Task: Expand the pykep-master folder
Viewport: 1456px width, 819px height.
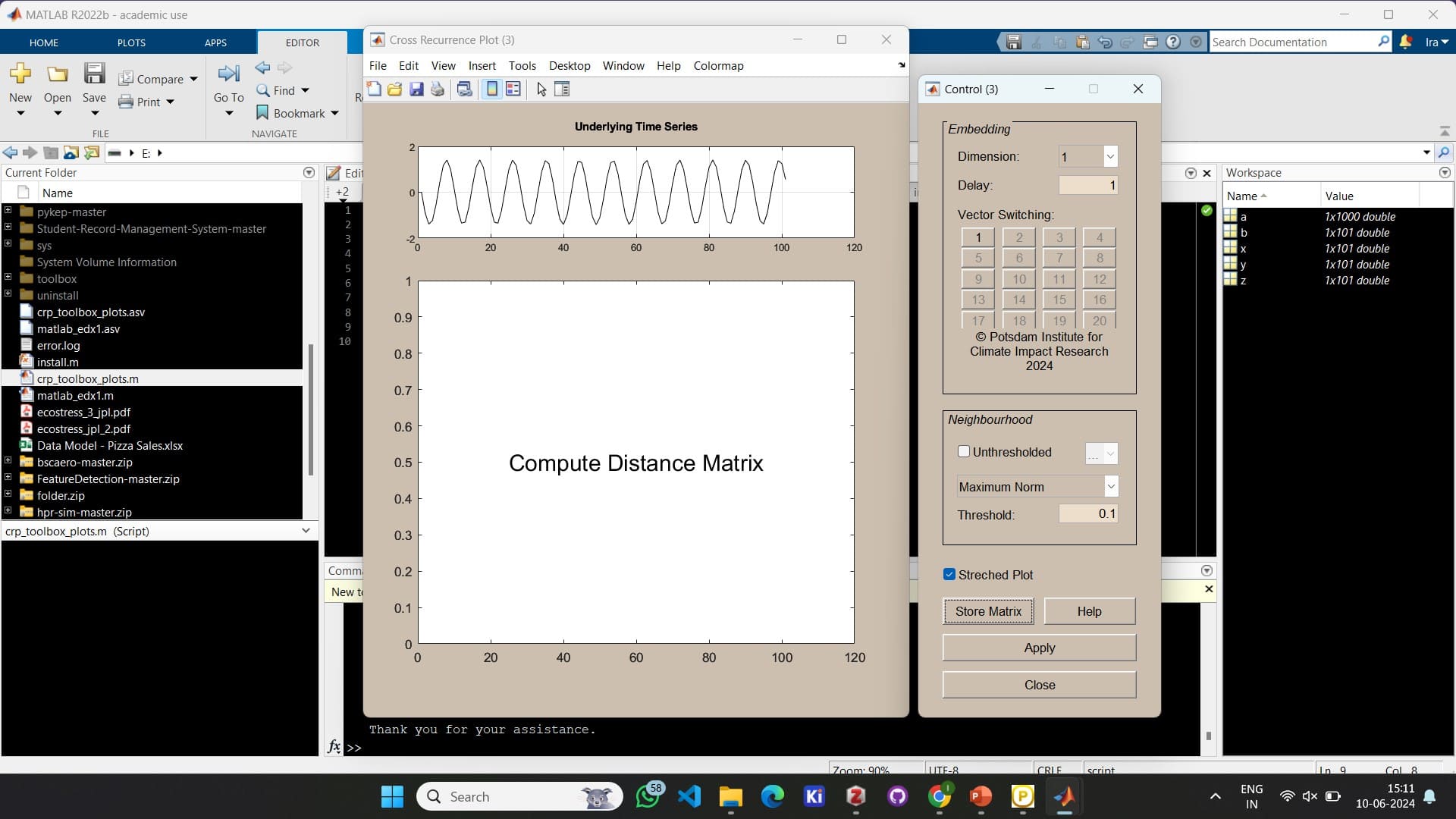Action: pyautogui.click(x=8, y=212)
